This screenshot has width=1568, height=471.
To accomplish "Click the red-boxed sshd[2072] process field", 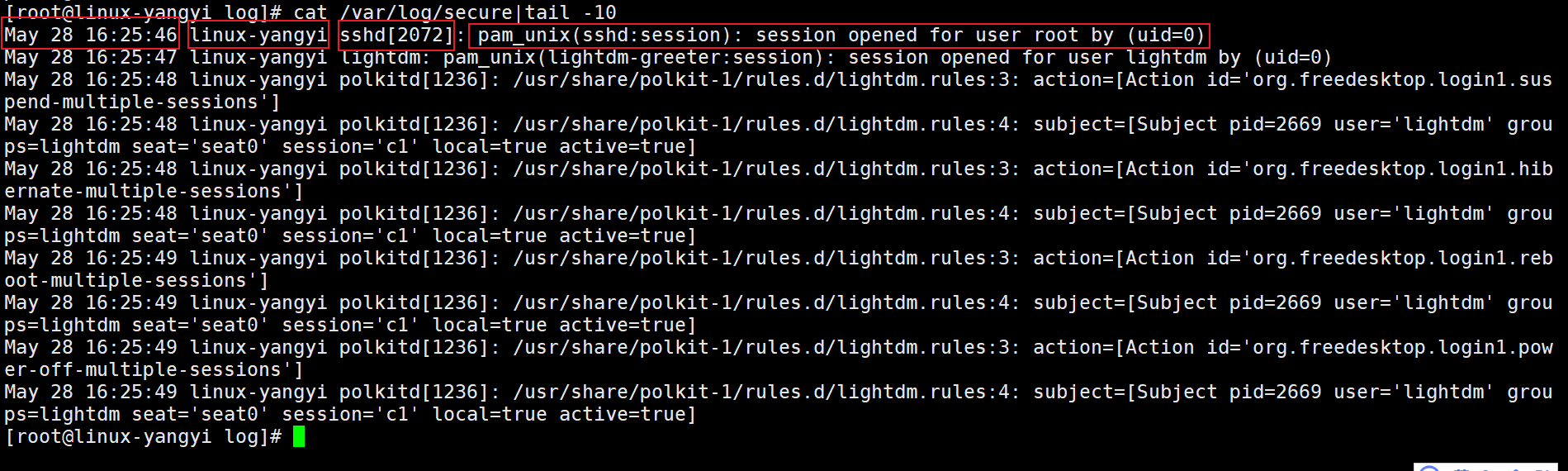I will 396,36.
